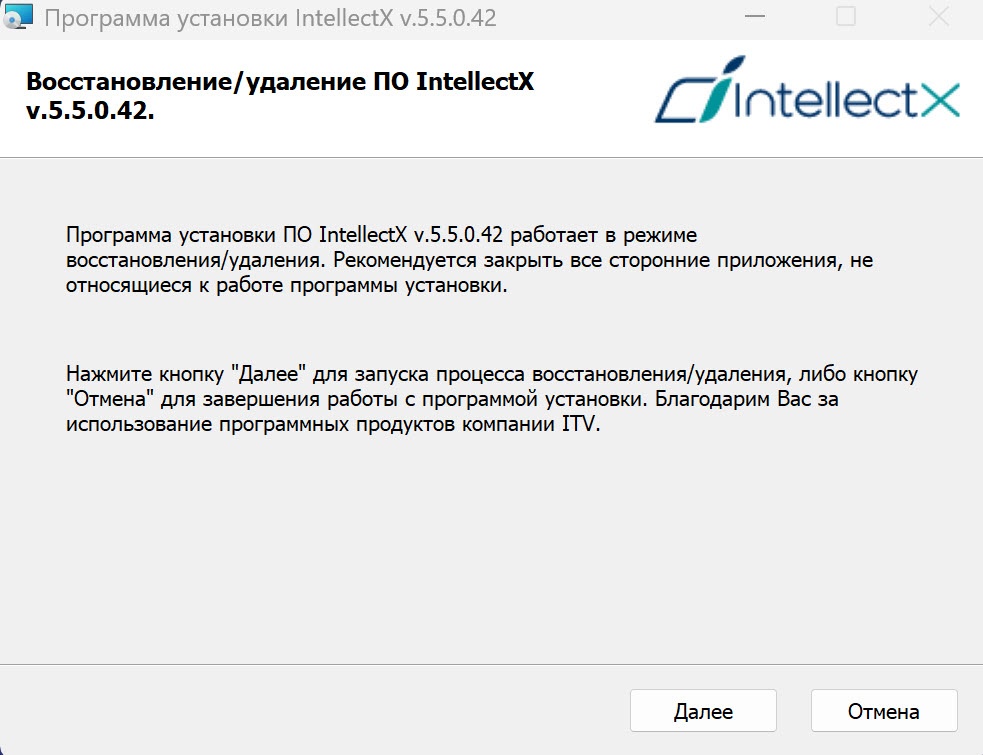Cancel setup with the Отмена button
This screenshot has width=983, height=755.
coord(884,711)
